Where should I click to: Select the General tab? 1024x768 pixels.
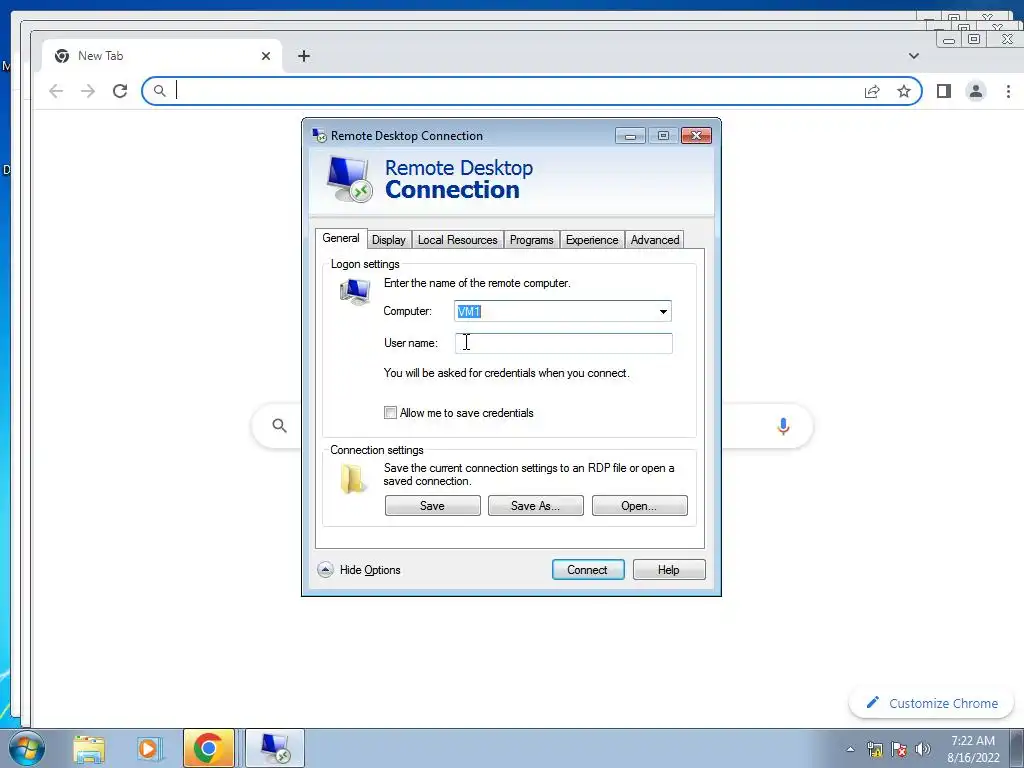click(341, 238)
